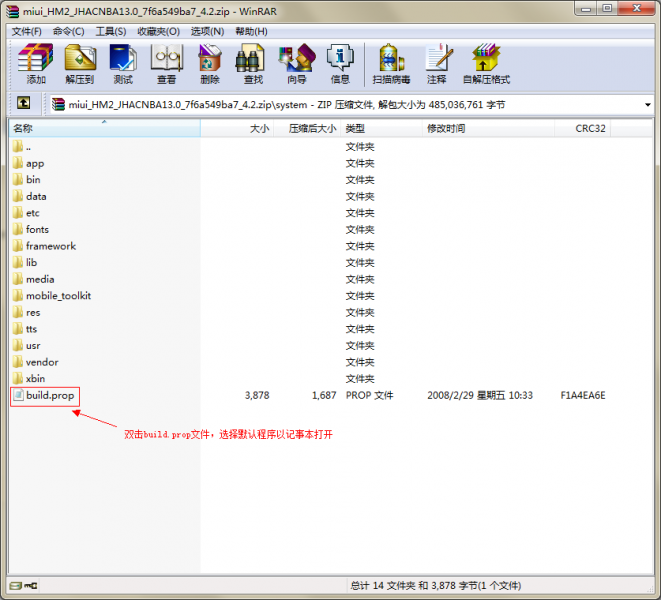The width and height of the screenshot is (661, 600).
Task: Expand the address path dropdown arrow
Action: [648, 105]
